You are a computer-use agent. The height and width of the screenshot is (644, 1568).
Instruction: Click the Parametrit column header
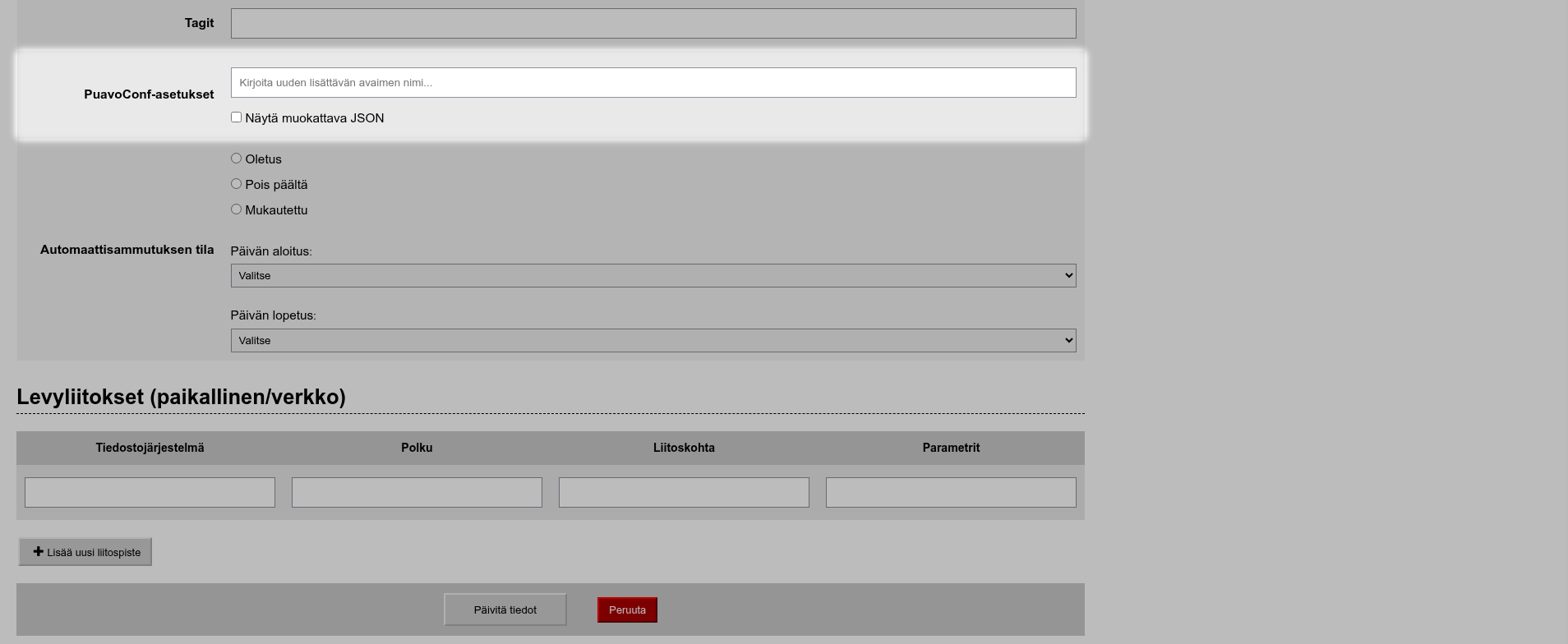(x=951, y=448)
